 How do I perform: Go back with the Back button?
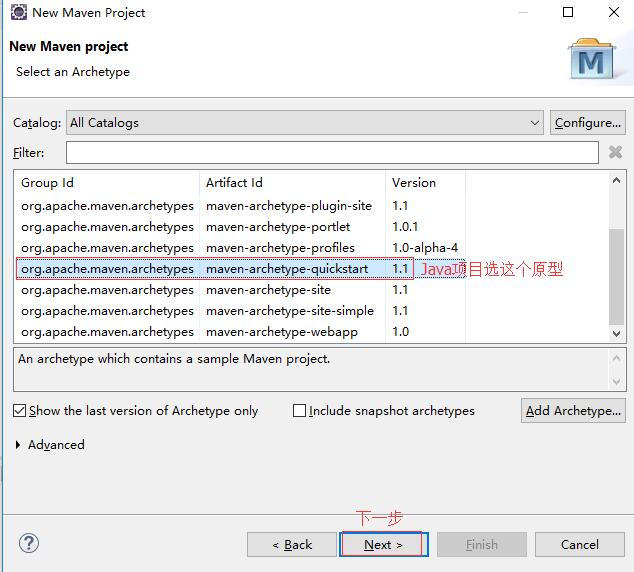click(292, 545)
